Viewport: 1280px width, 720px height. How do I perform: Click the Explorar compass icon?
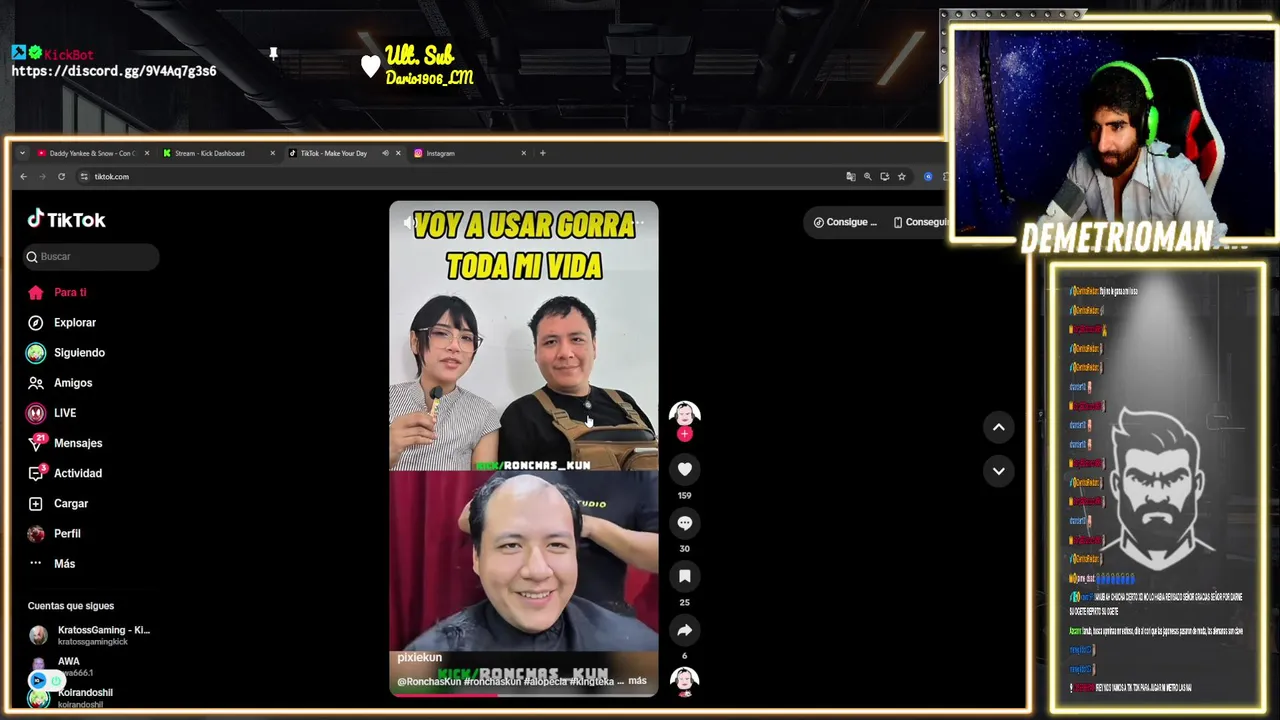(36, 323)
